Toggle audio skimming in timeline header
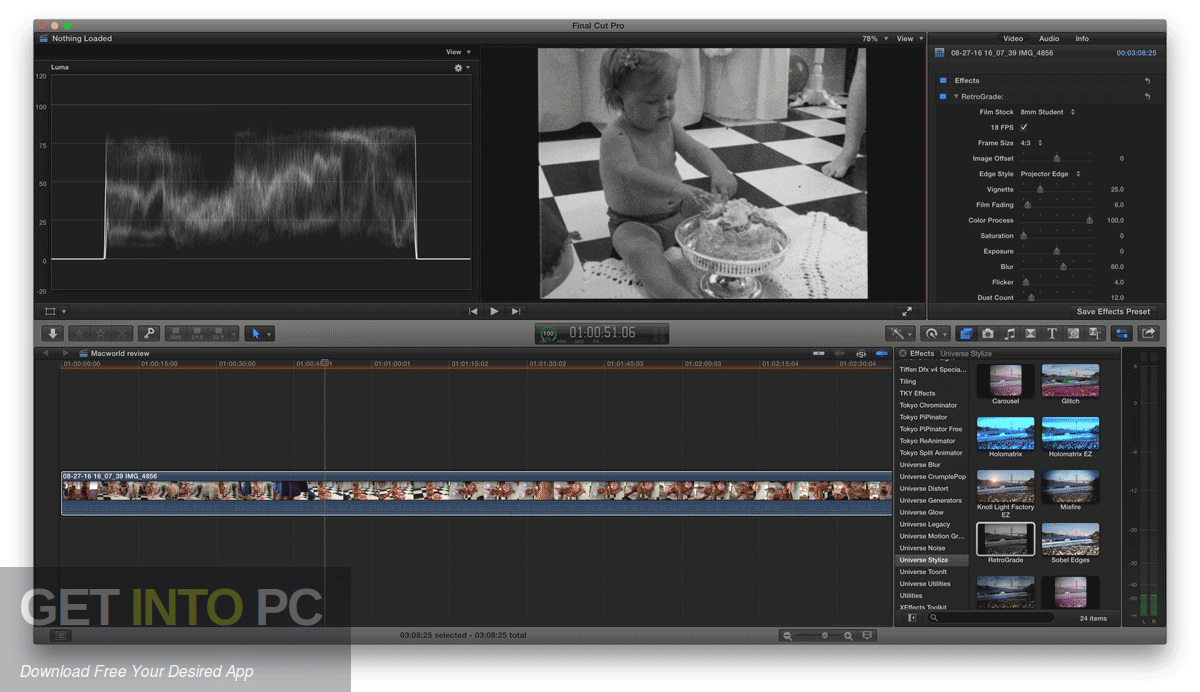The width and height of the screenshot is (1200, 692). point(839,353)
